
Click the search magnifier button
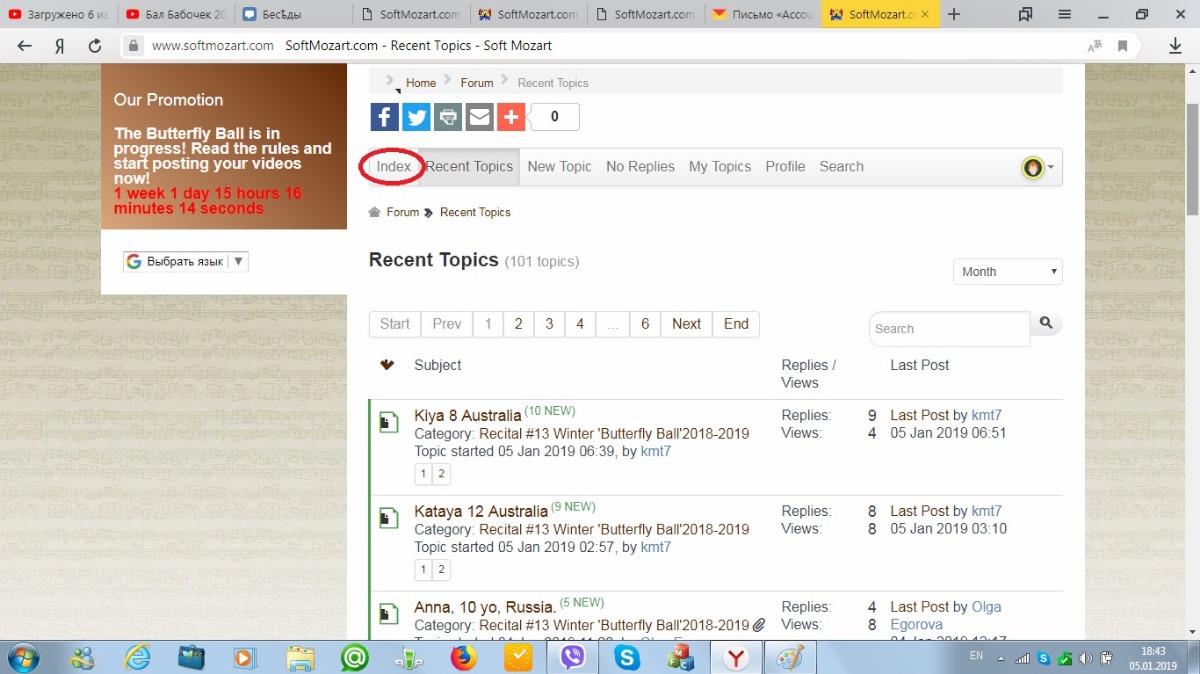pos(1046,323)
